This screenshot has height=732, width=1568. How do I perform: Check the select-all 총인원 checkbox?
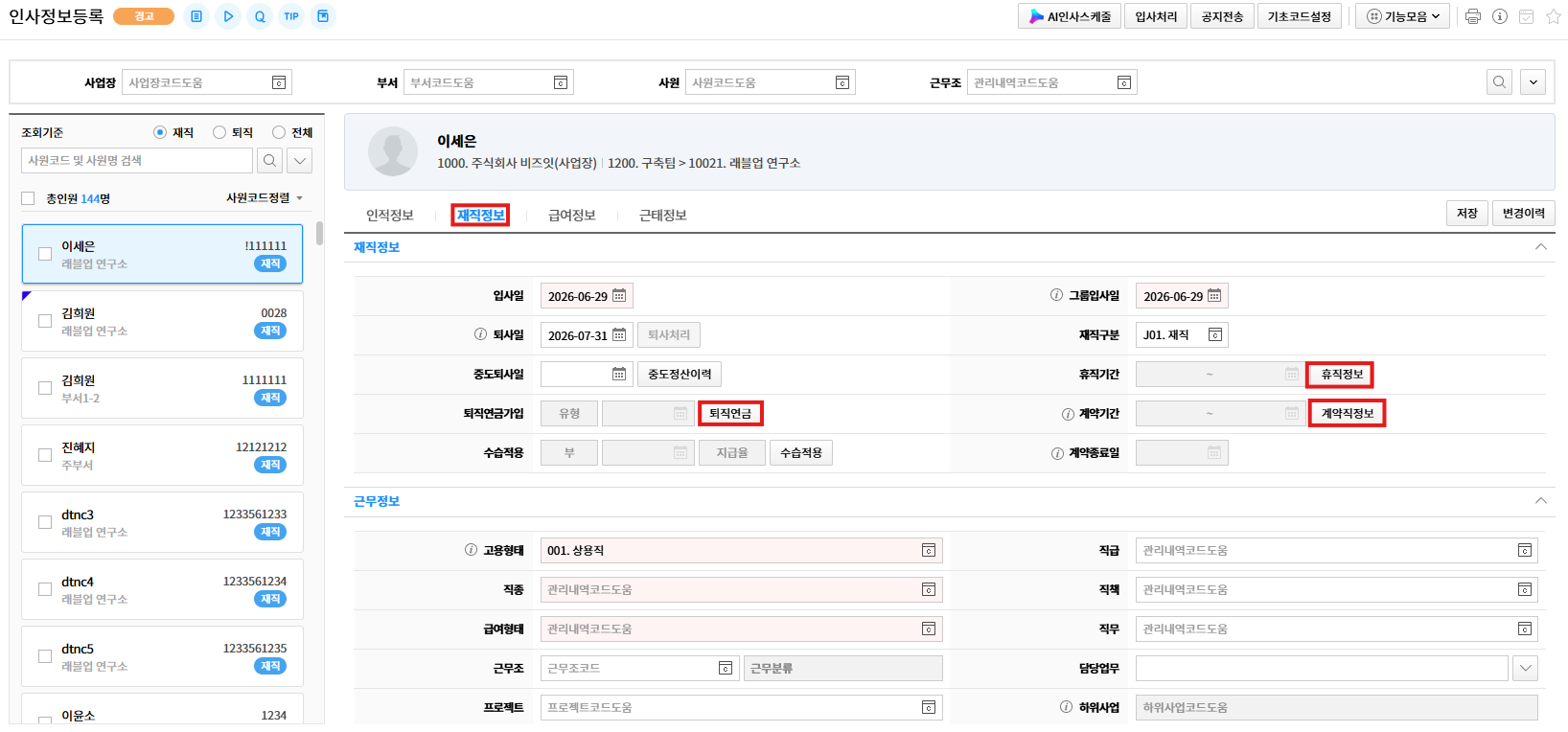coord(28,198)
